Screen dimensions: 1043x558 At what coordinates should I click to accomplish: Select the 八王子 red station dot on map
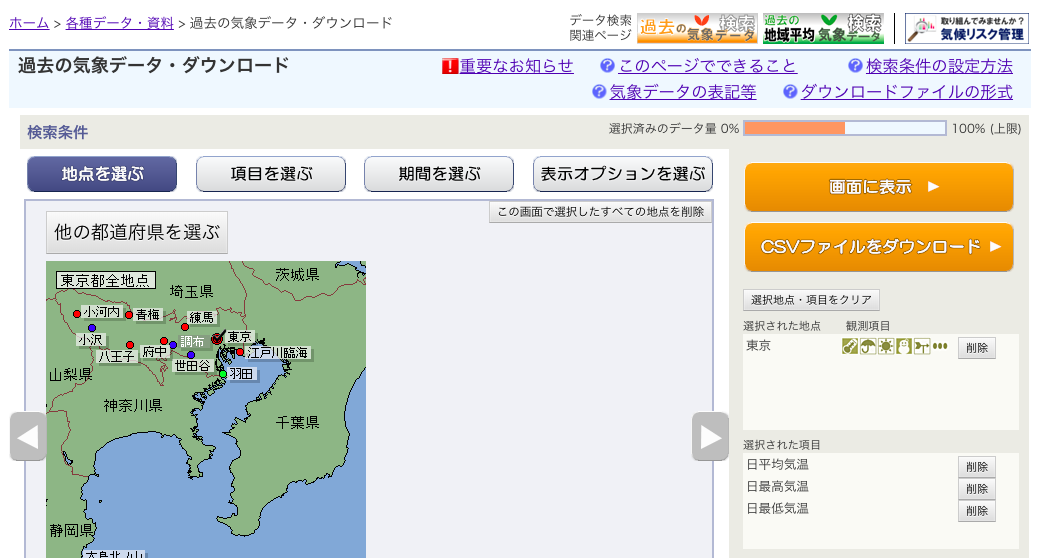(x=130, y=345)
